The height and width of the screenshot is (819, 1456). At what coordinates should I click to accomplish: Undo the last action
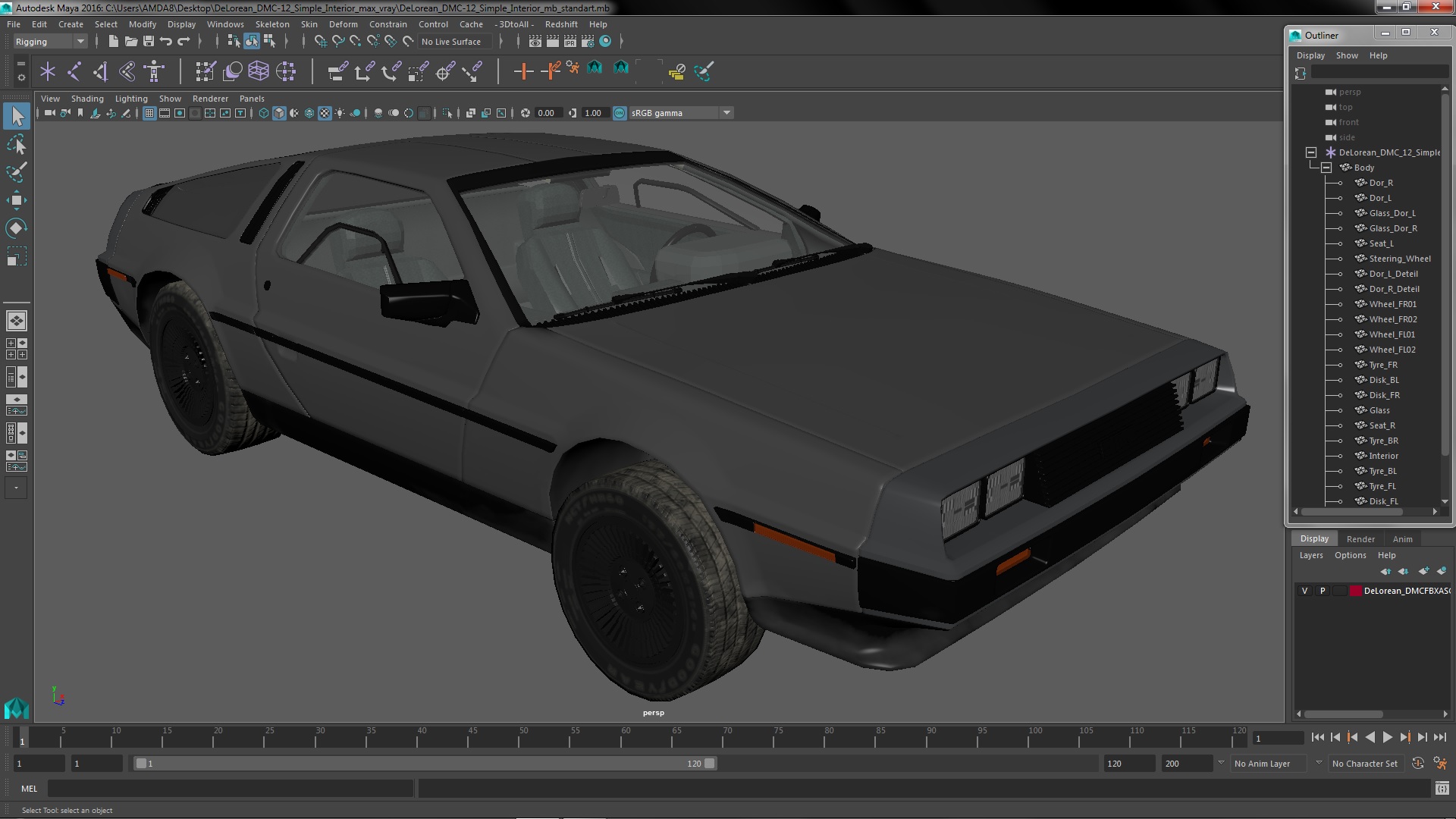(x=166, y=42)
